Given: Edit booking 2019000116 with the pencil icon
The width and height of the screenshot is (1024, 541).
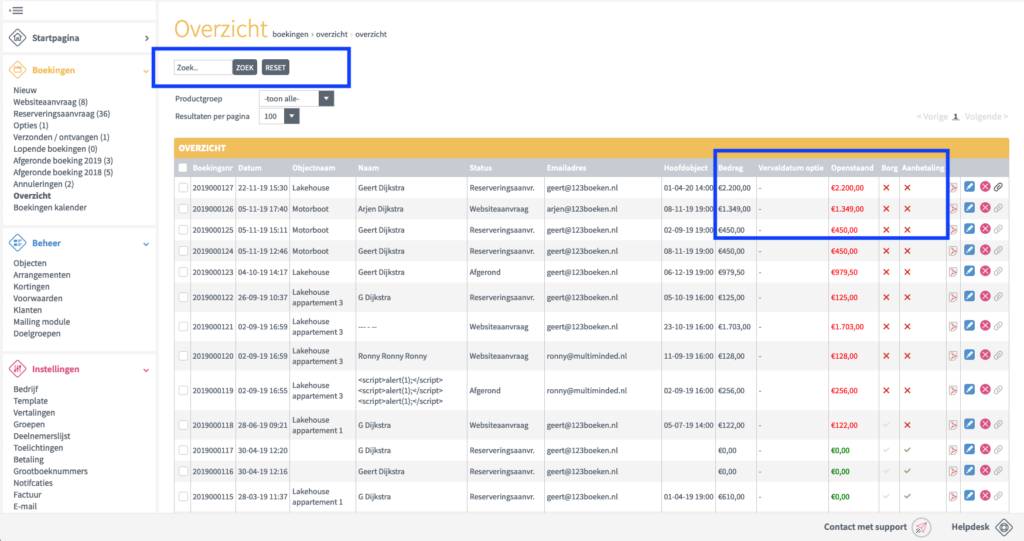Looking at the screenshot, I should (x=970, y=471).
